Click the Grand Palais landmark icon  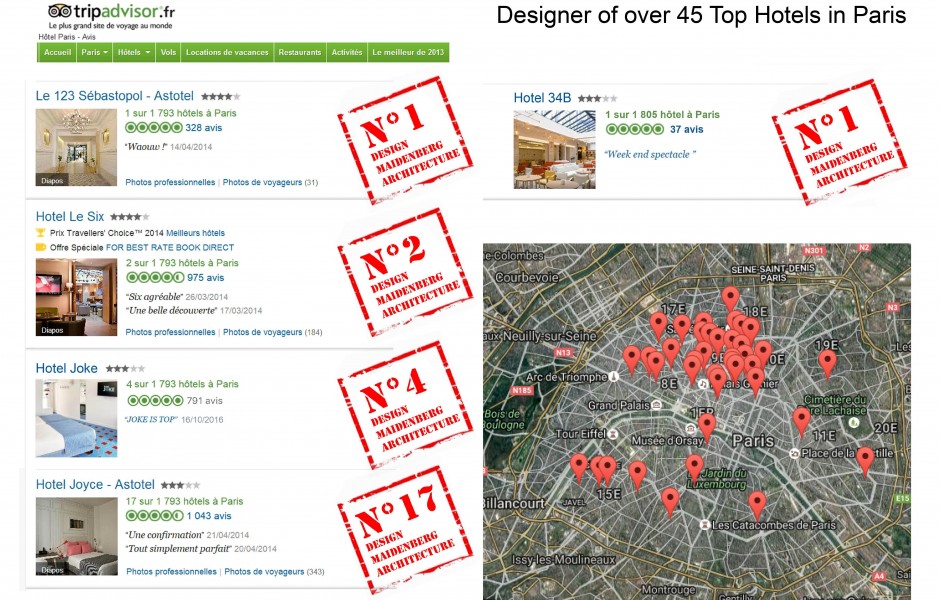656,405
